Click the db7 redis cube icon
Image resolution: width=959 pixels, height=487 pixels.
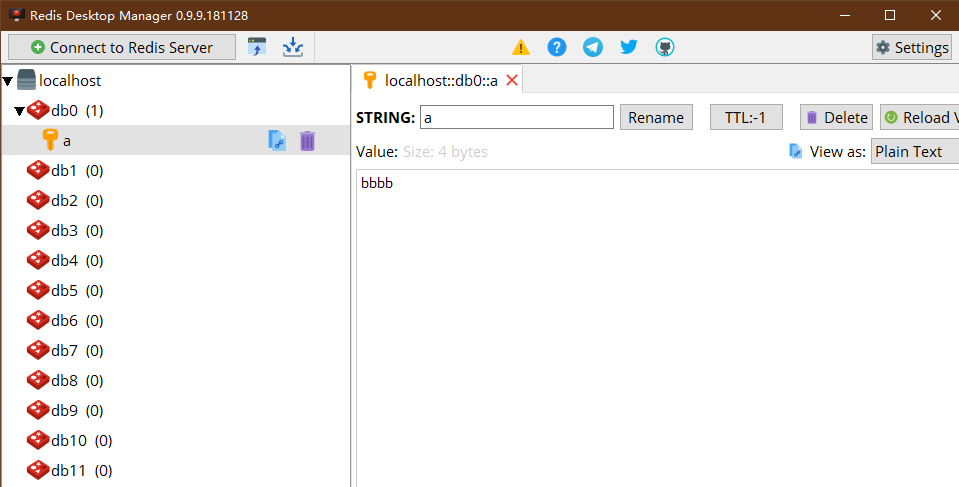(38, 350)
